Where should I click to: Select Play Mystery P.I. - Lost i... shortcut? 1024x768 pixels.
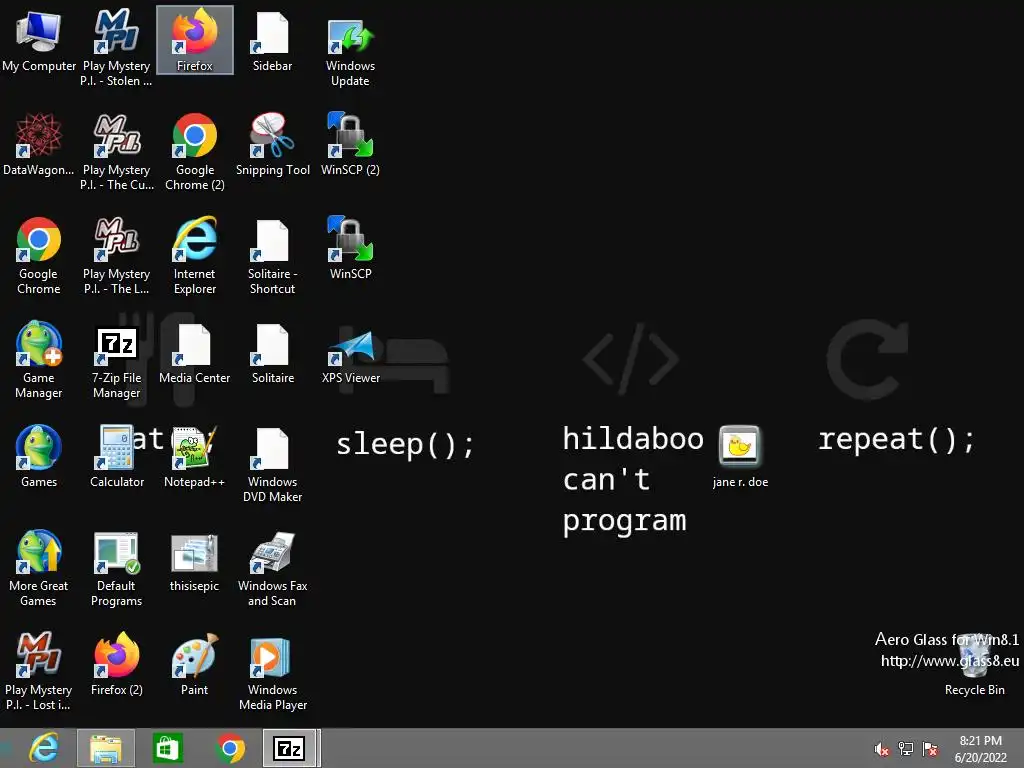tap(39, 672)
